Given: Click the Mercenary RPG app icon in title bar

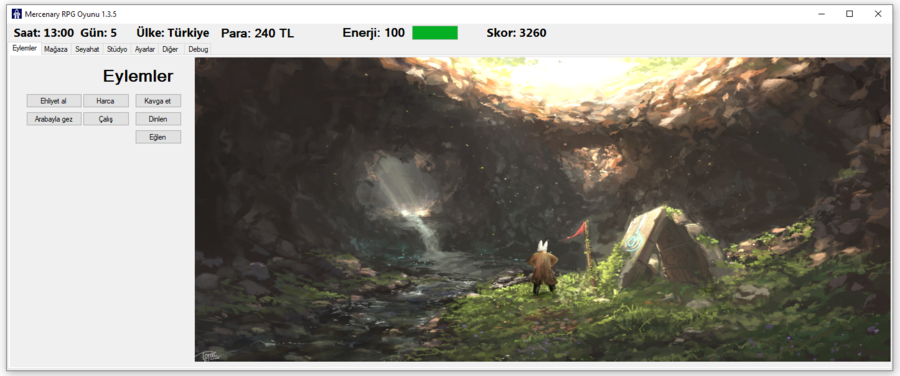Looking at the screenshot, I should coord(17,14).
